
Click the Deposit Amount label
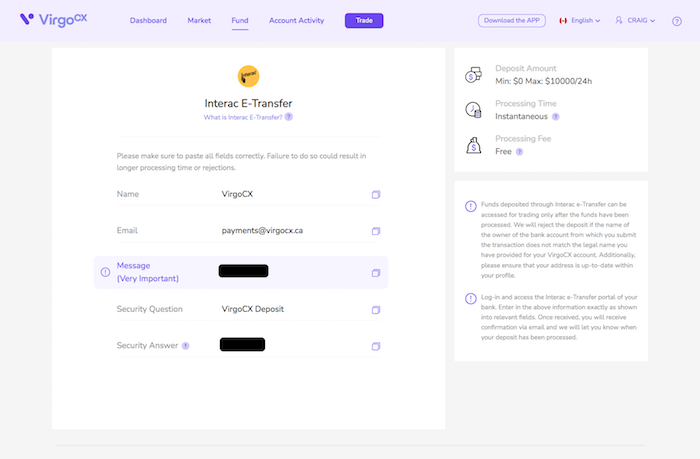click(525, 68)
